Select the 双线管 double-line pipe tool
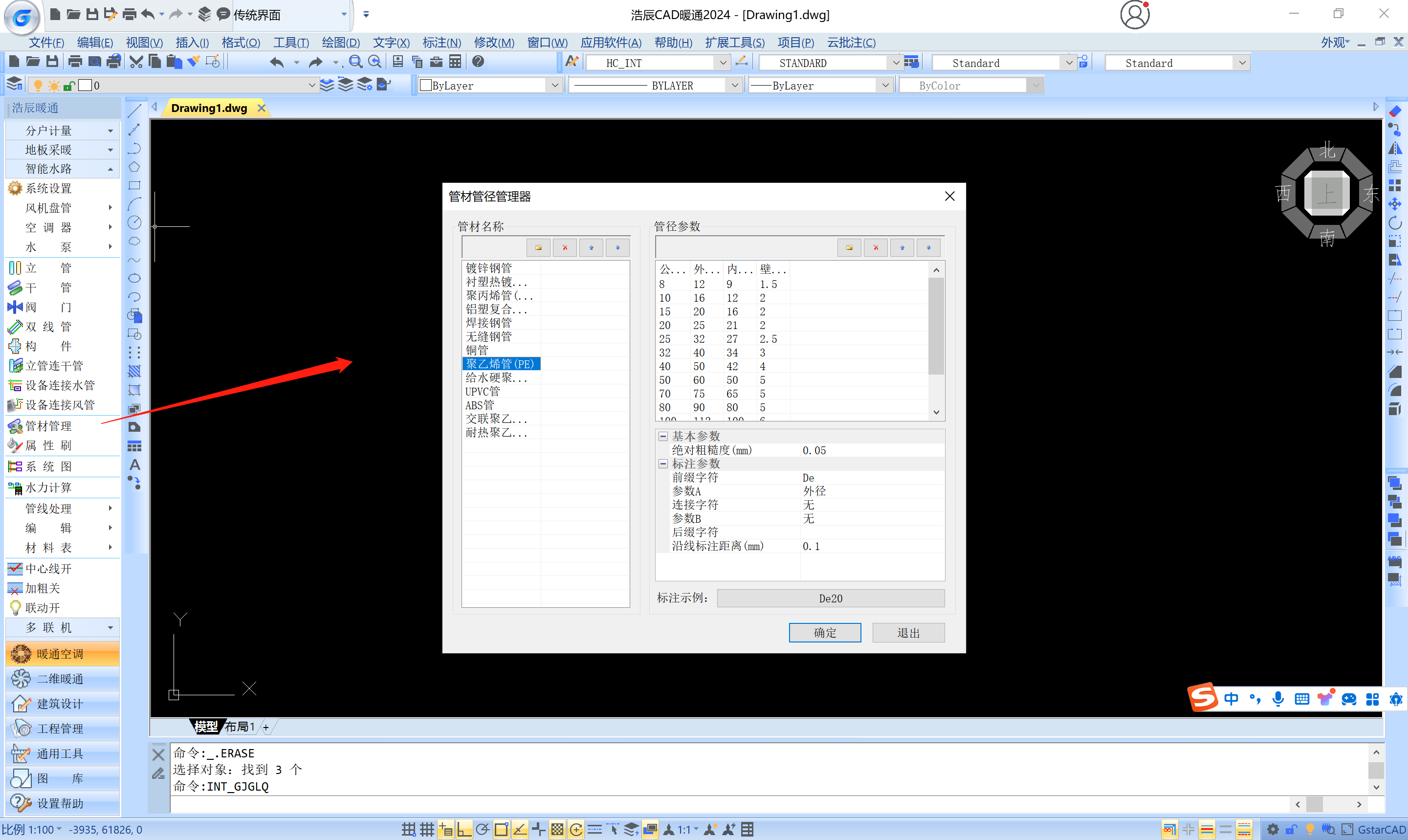Viewport: 1408px width, 840px height. tap(48, 327)
